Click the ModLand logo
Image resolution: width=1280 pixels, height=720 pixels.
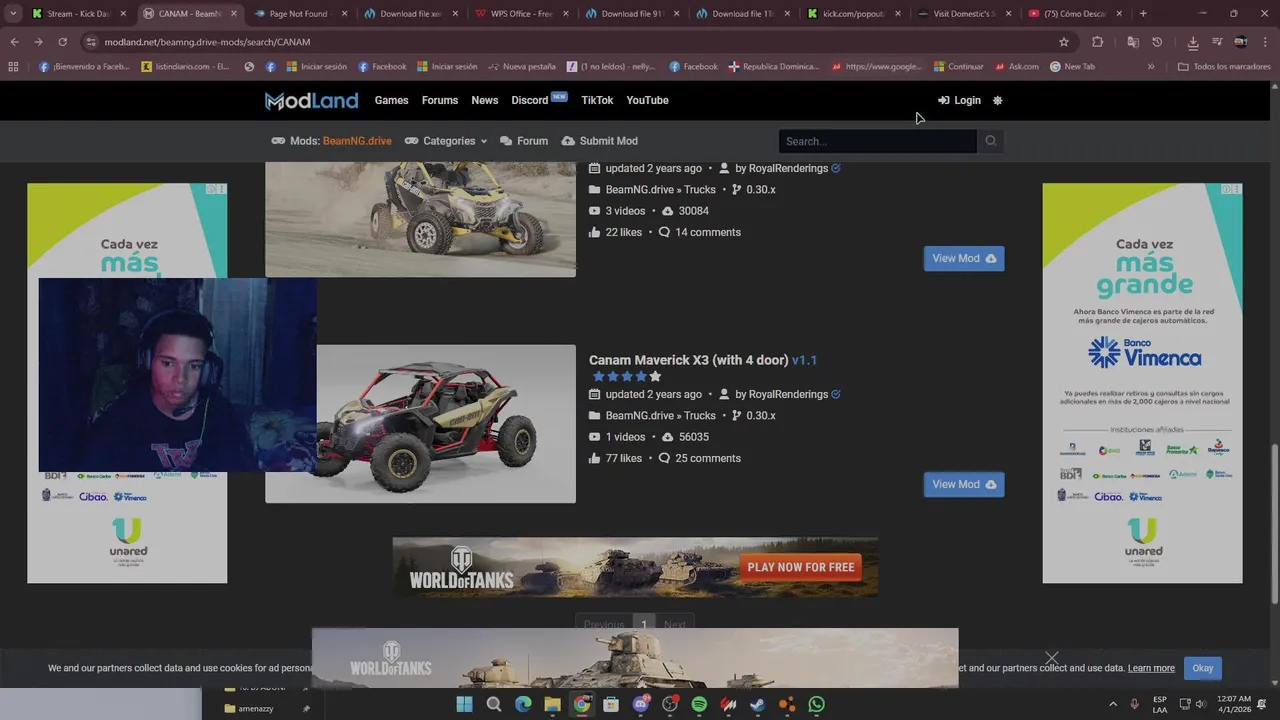tap(311, 100)
